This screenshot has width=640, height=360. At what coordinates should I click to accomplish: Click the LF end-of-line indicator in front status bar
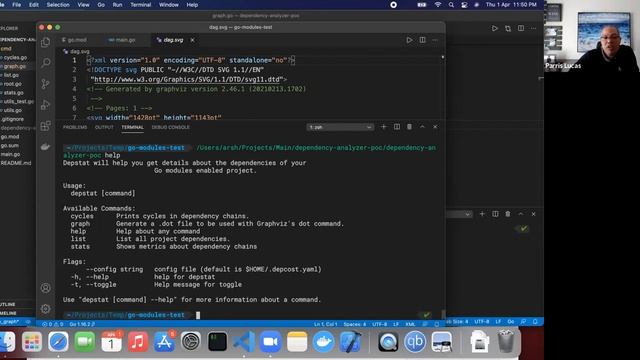point(396,324)
